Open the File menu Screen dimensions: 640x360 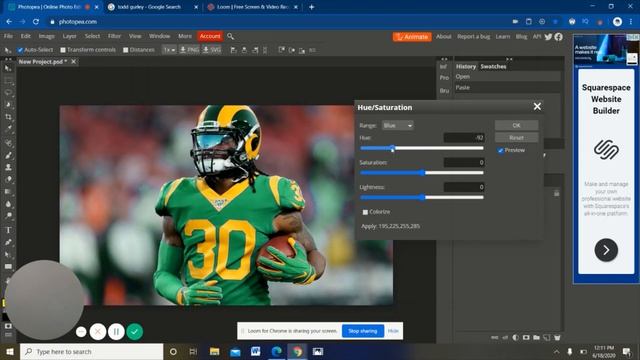pyautogui.click(x=8, y=36)
